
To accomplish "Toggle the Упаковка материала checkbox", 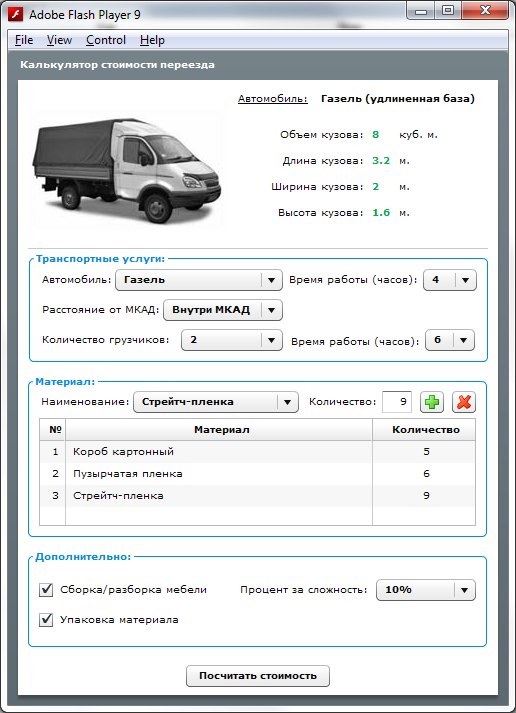I will pyautogui.click(x=46, y=620).
